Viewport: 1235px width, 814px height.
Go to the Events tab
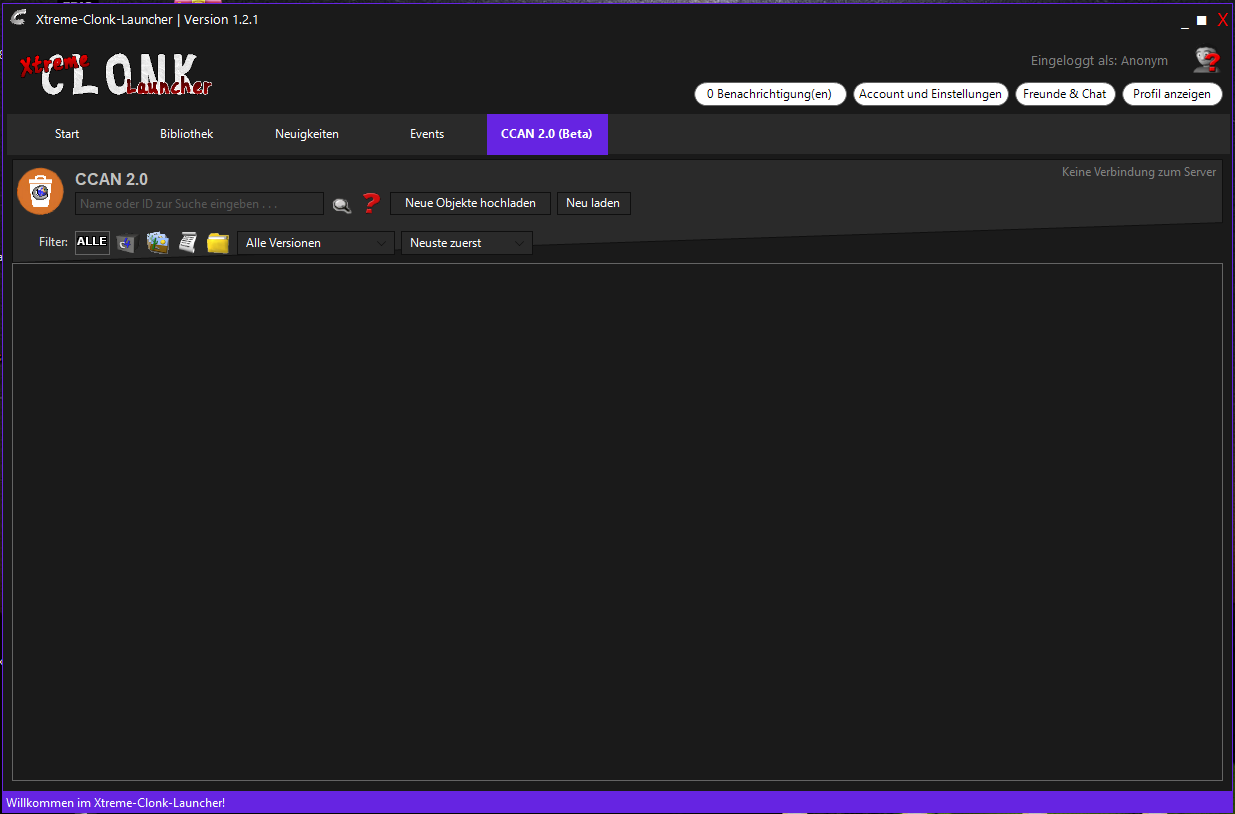point(427,134)
